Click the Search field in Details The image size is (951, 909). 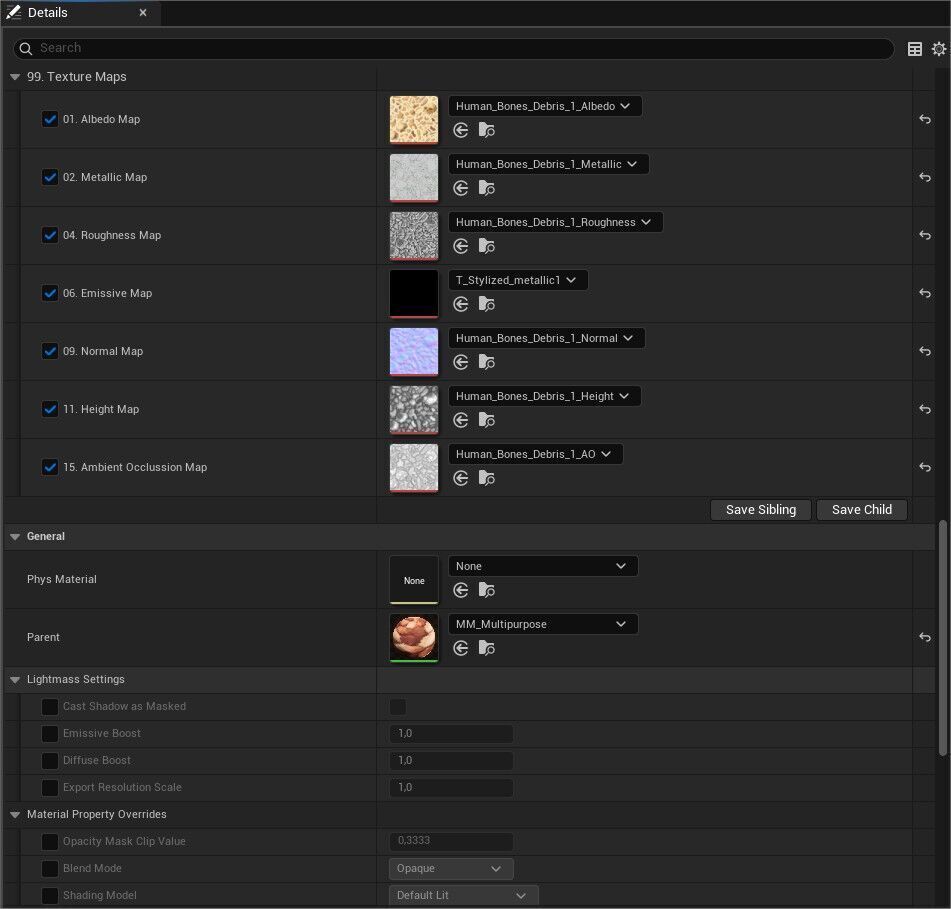click(x=454, y=49)
